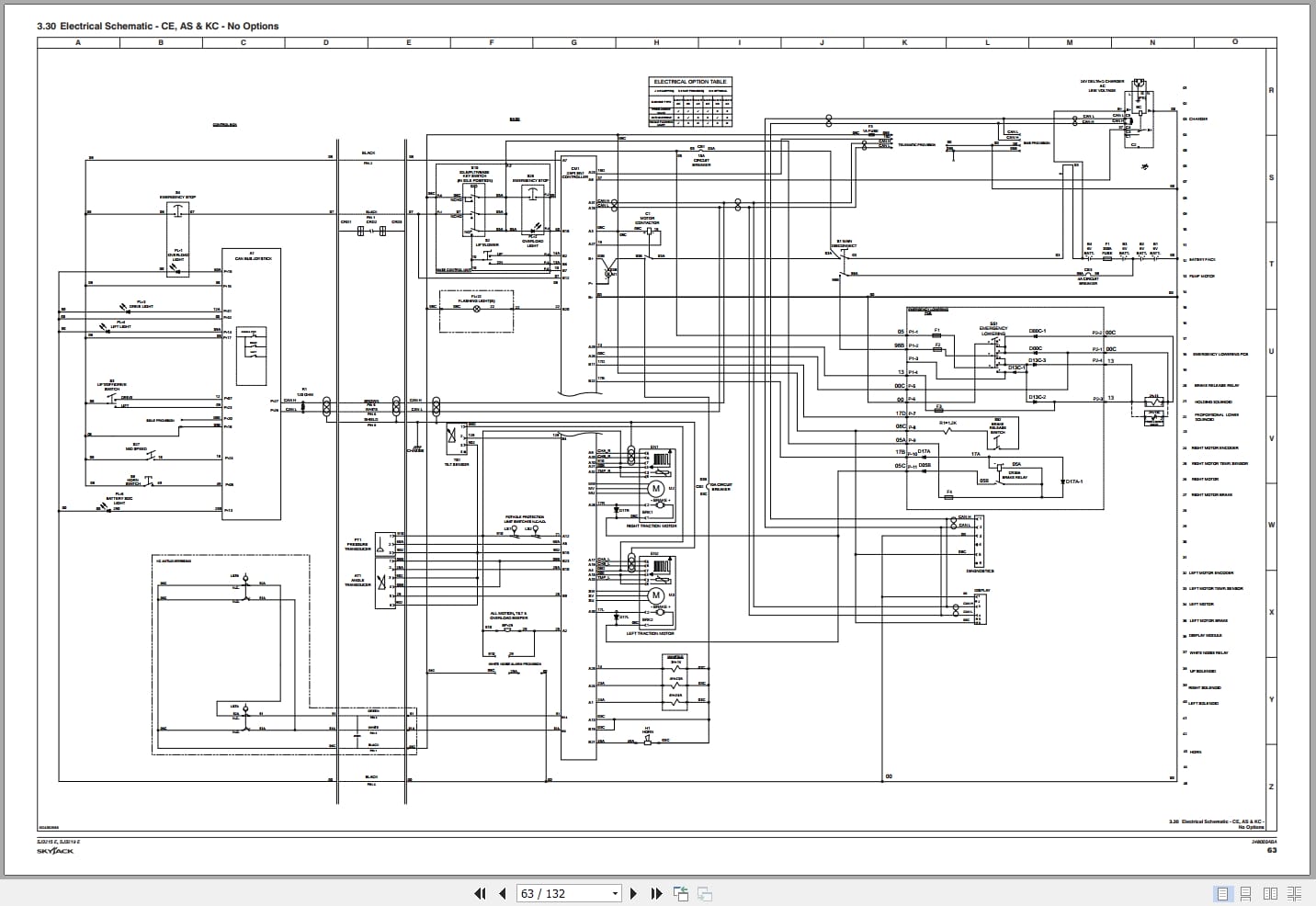The width and height of the screenshot is (1316, 906).
Task: Click the go to previous view icon
Action: point(681,893)
